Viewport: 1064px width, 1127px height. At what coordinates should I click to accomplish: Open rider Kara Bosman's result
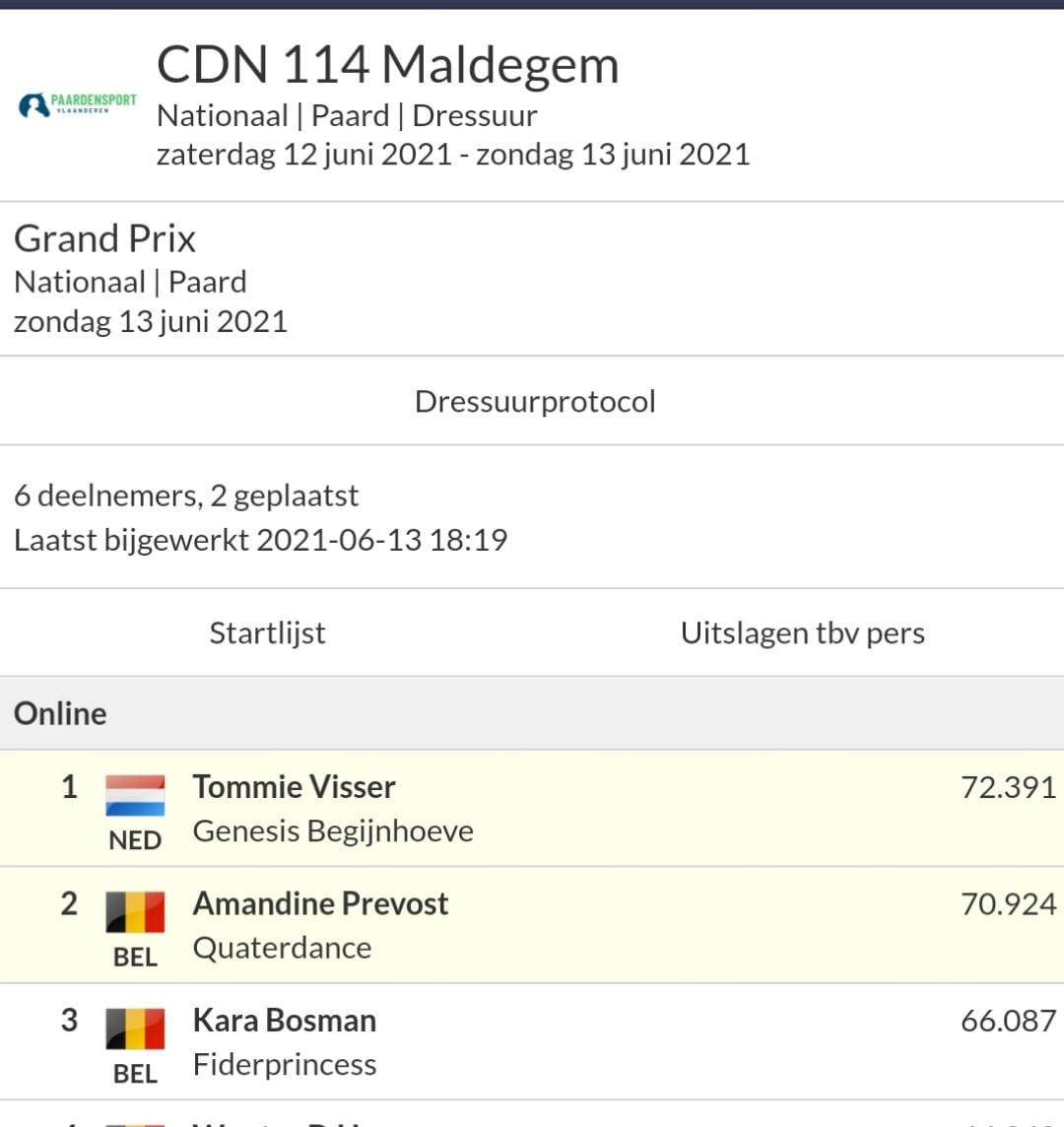pos(285,1020)
